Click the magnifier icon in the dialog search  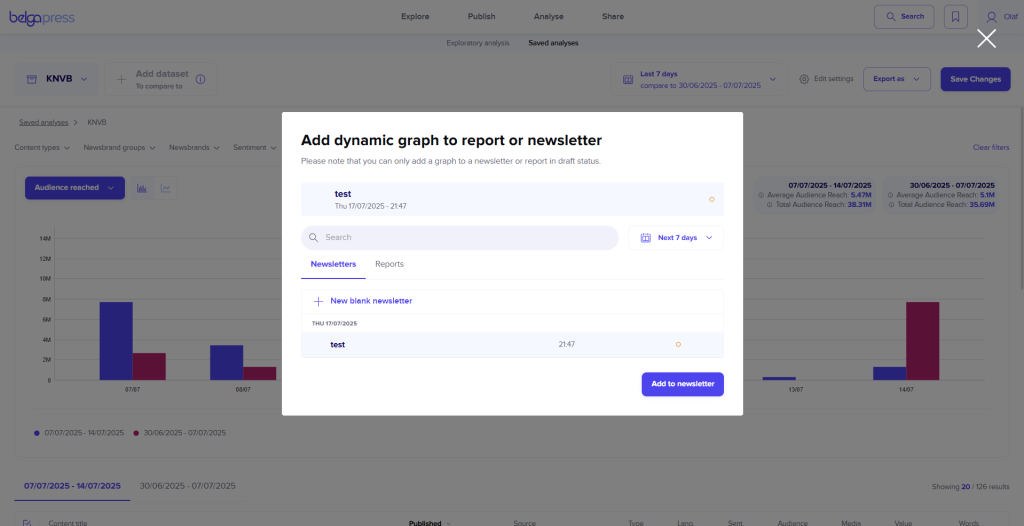[x=313, y=238]
